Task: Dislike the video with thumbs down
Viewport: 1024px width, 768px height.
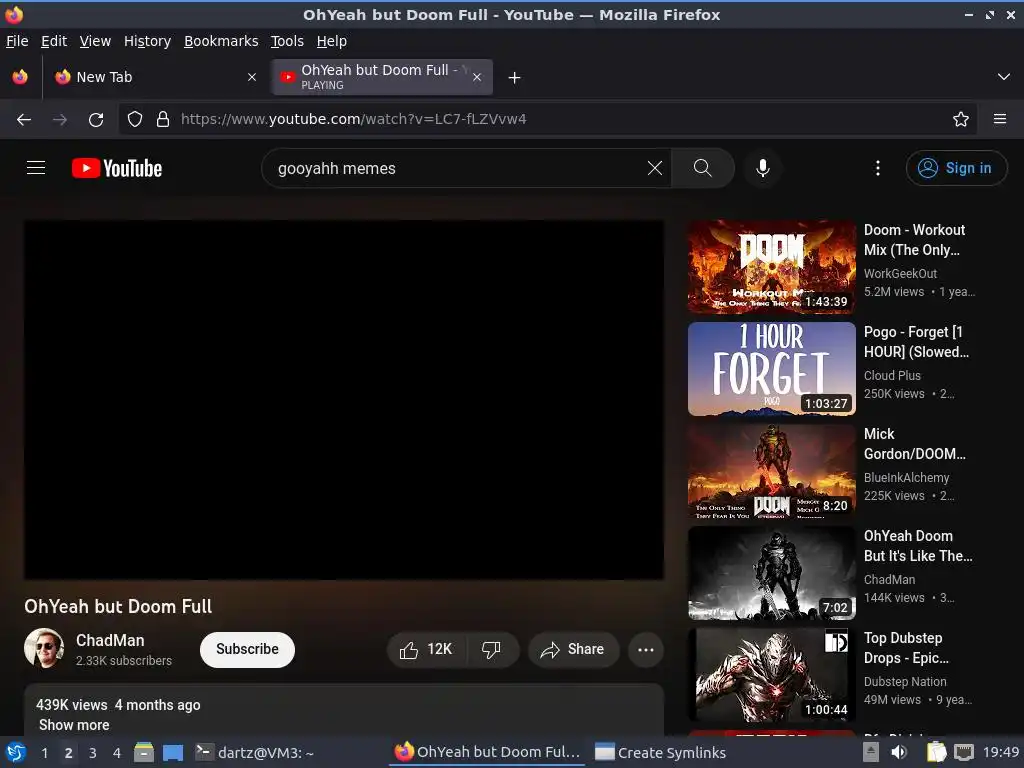Action: click(491, 649)
